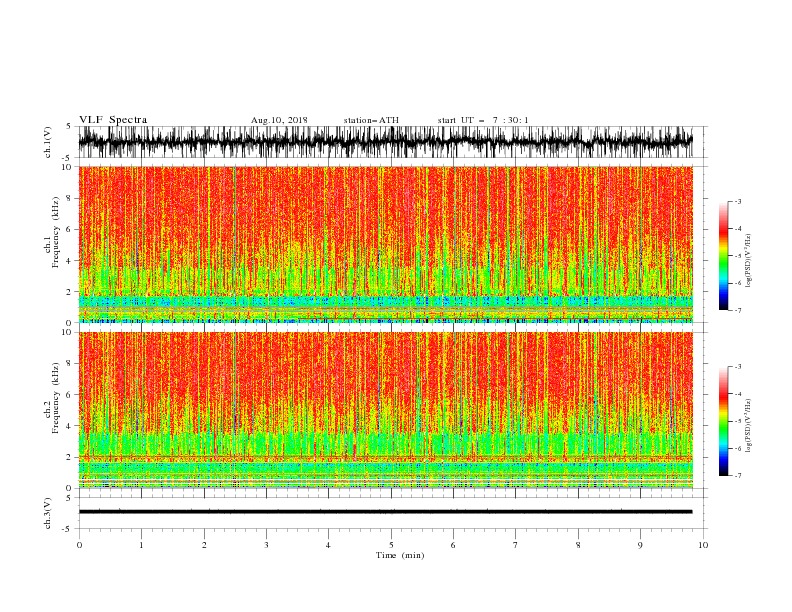The image size is (792, 612).
Task: Click the 'start UT = 7:30:1' text
Action: (483, 120)
